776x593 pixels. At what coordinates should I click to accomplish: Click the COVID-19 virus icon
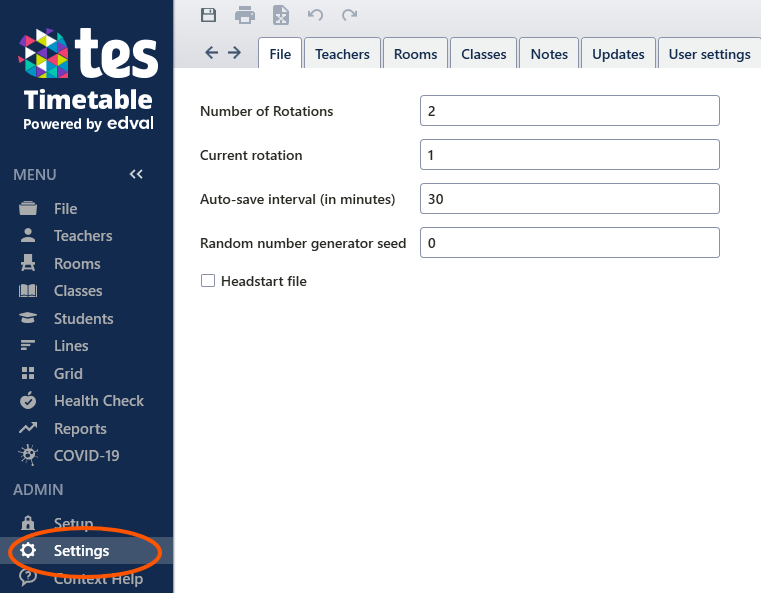pyautogui.click(x=28, y=455)
